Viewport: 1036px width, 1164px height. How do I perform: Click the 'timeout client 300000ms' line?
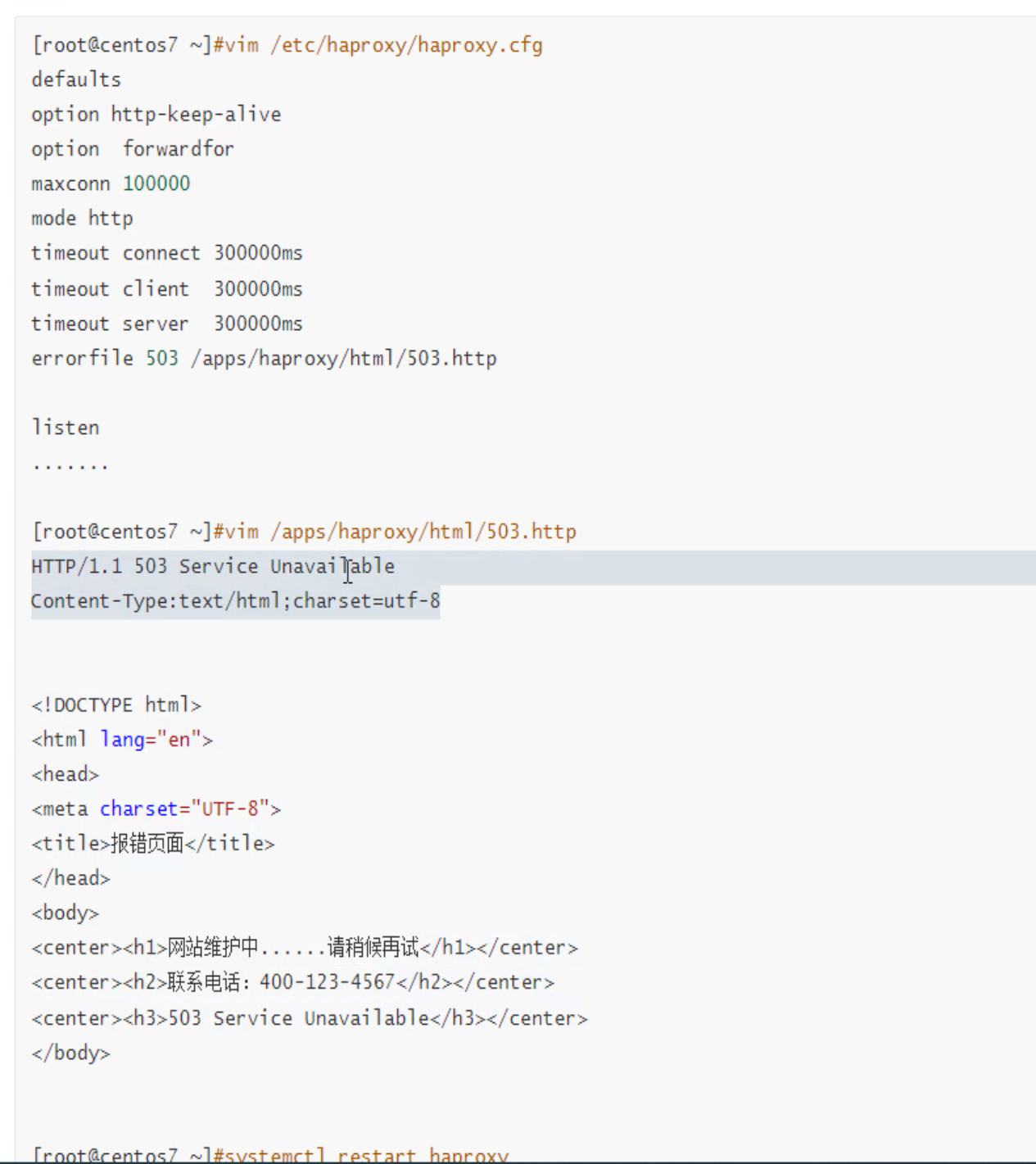click(x=166, y=289)
